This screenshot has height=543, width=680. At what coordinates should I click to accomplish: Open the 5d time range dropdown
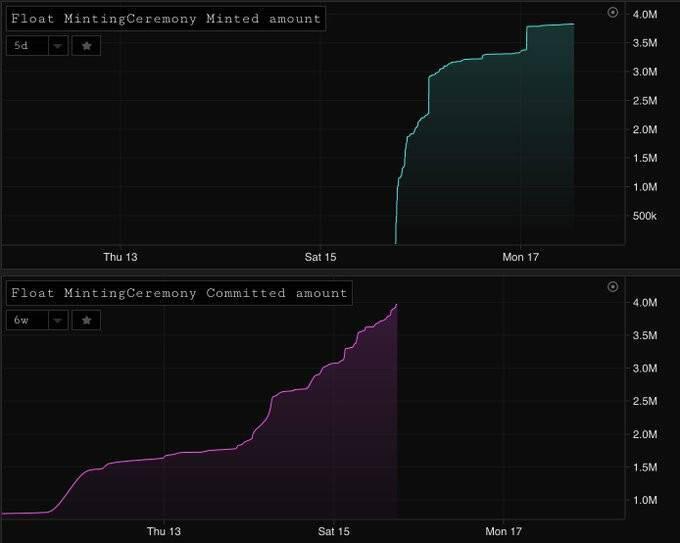pos(57,46)
